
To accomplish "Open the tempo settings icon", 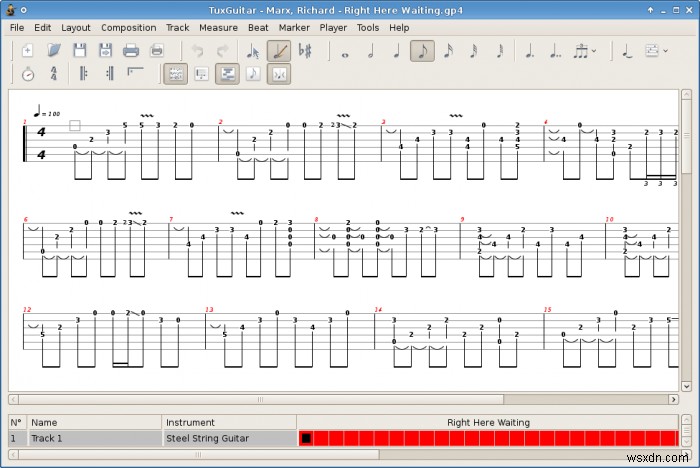I will tap(28, 74).
